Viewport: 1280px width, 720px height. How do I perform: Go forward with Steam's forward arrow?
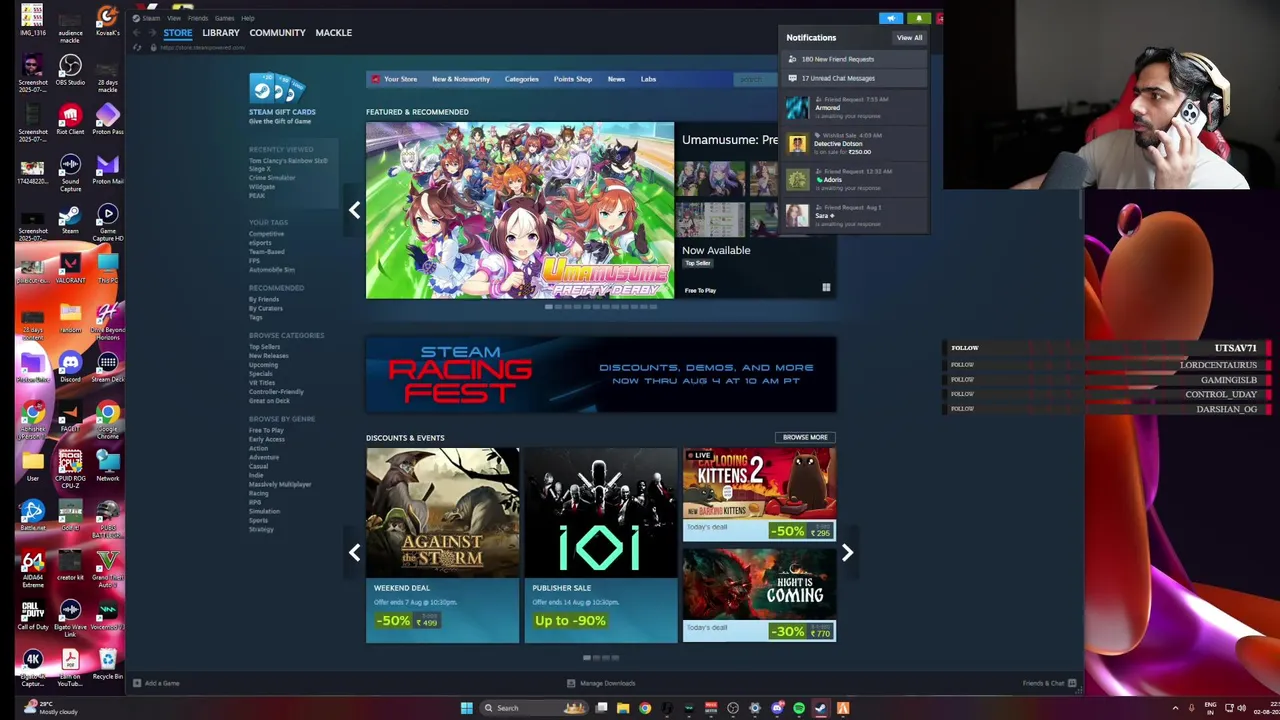pos(152,33)
